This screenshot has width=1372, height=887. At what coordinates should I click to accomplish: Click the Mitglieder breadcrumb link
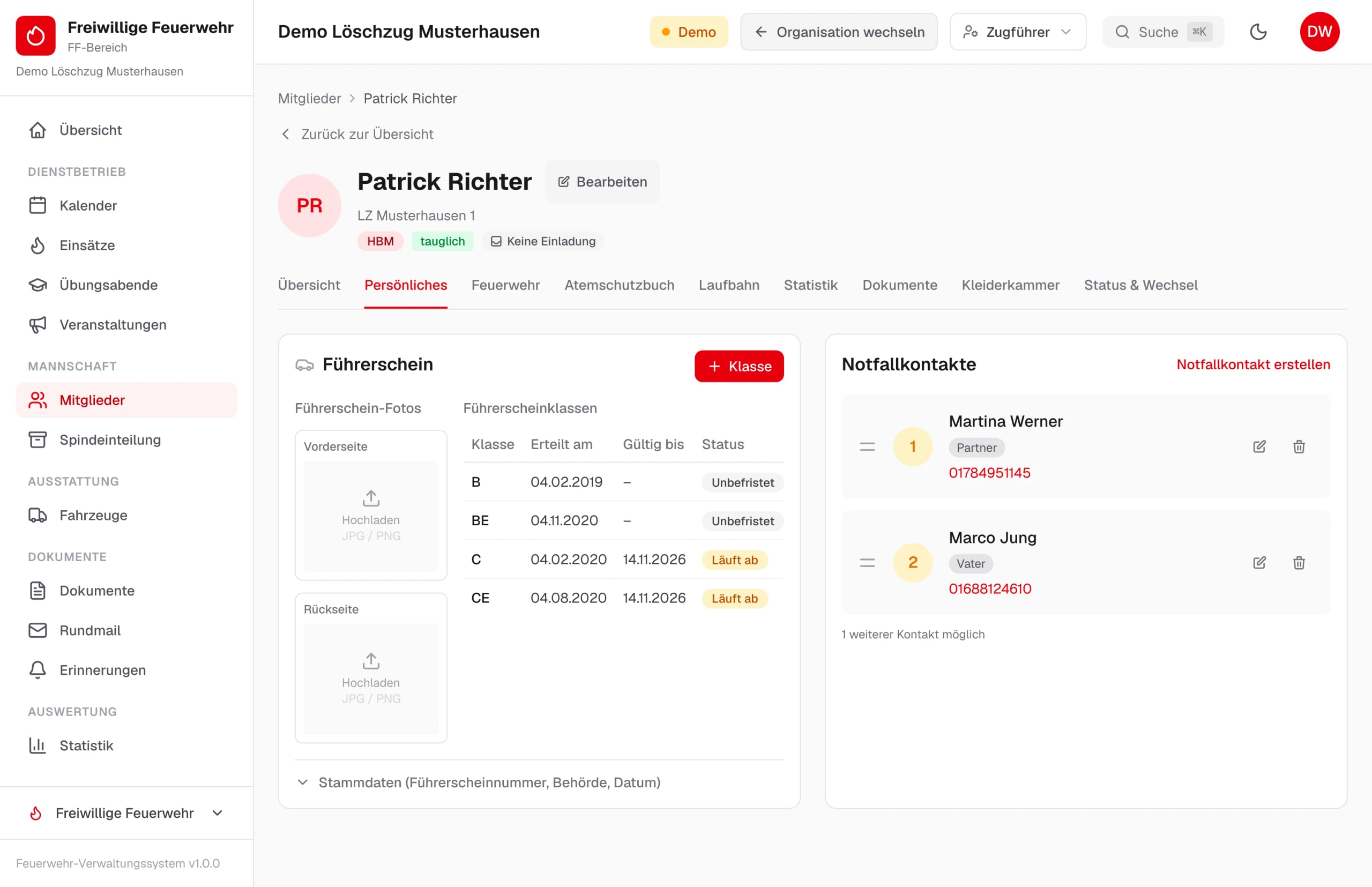click(309, 99)
